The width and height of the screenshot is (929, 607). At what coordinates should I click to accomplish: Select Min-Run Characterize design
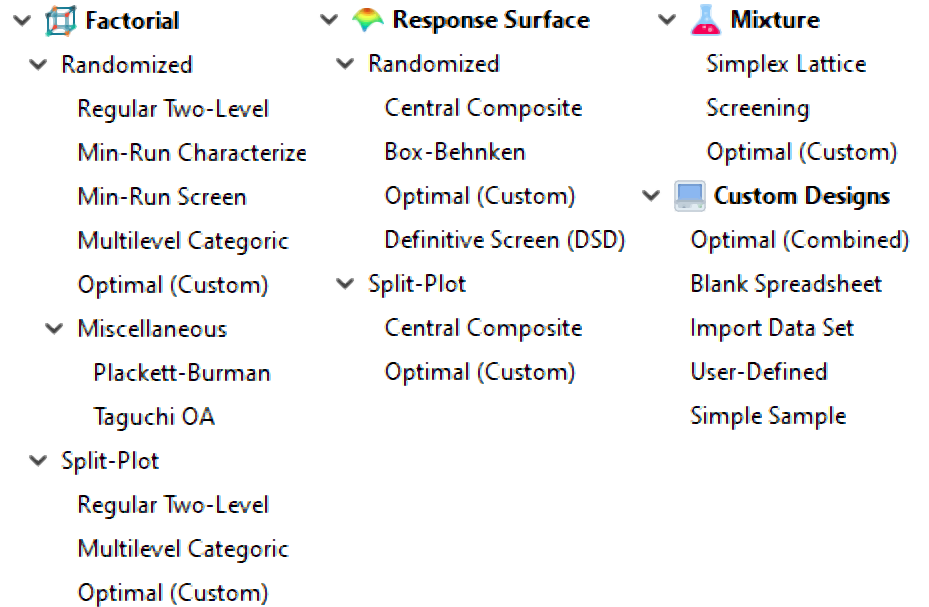192,153
